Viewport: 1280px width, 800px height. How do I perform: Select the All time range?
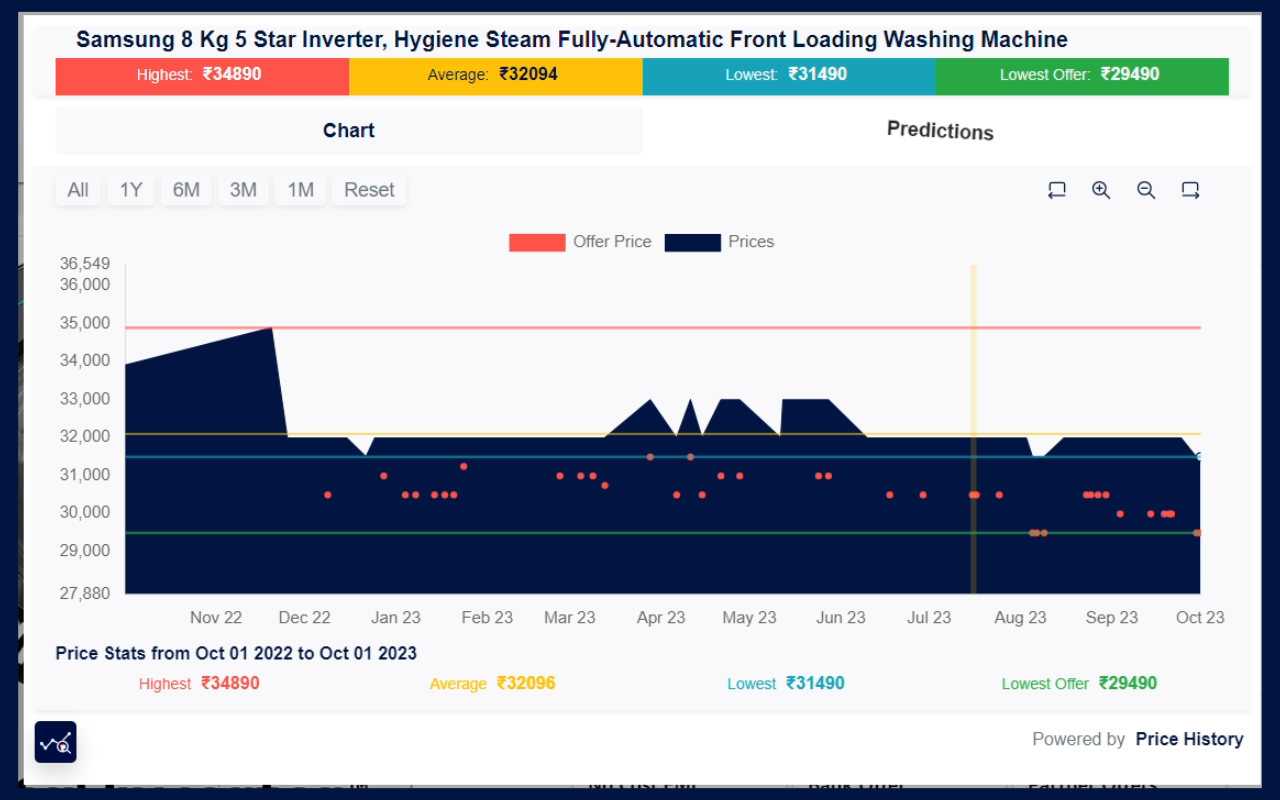[77, 189]
